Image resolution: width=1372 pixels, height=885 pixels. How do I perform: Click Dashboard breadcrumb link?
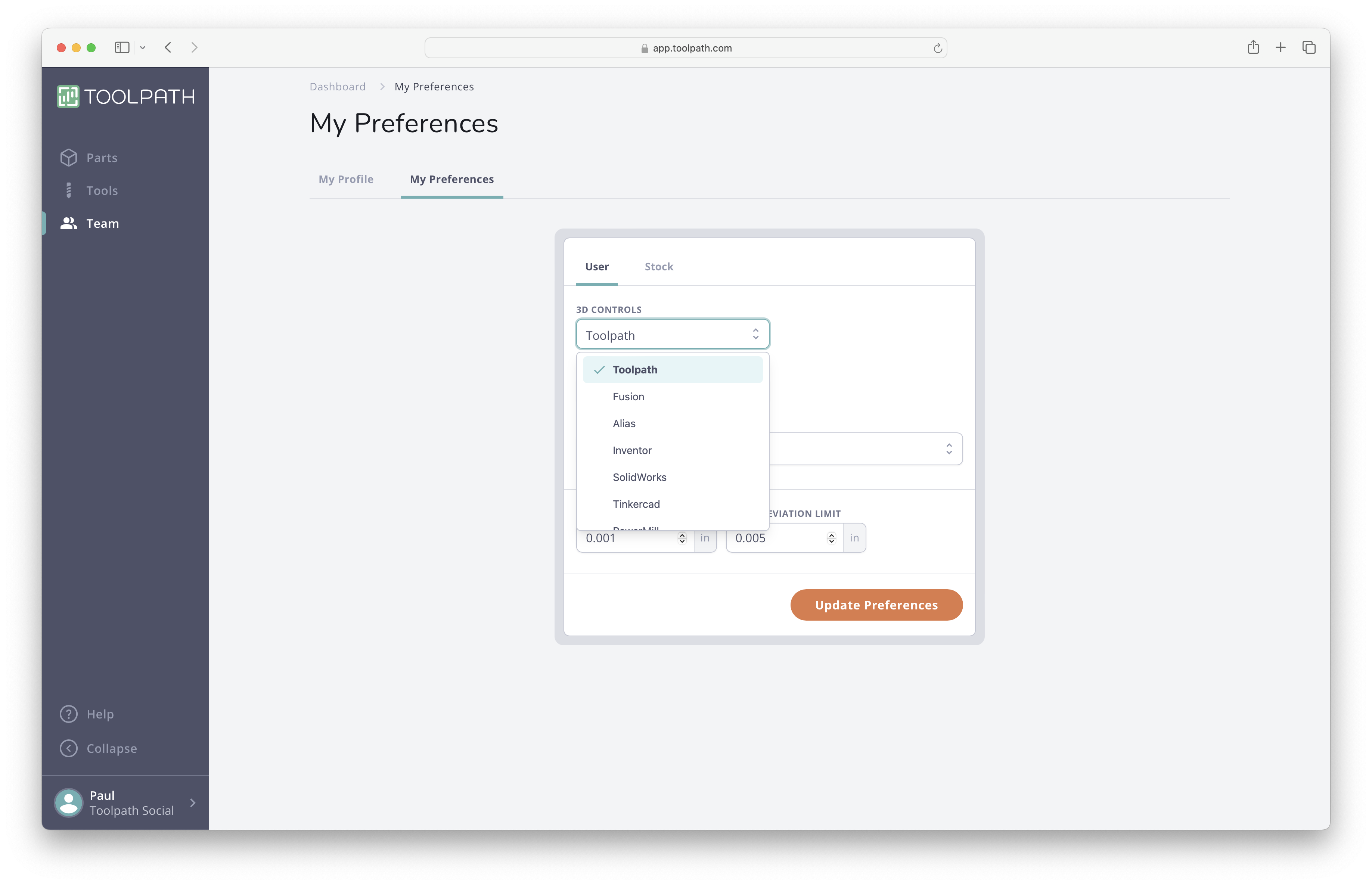[337, 86]
